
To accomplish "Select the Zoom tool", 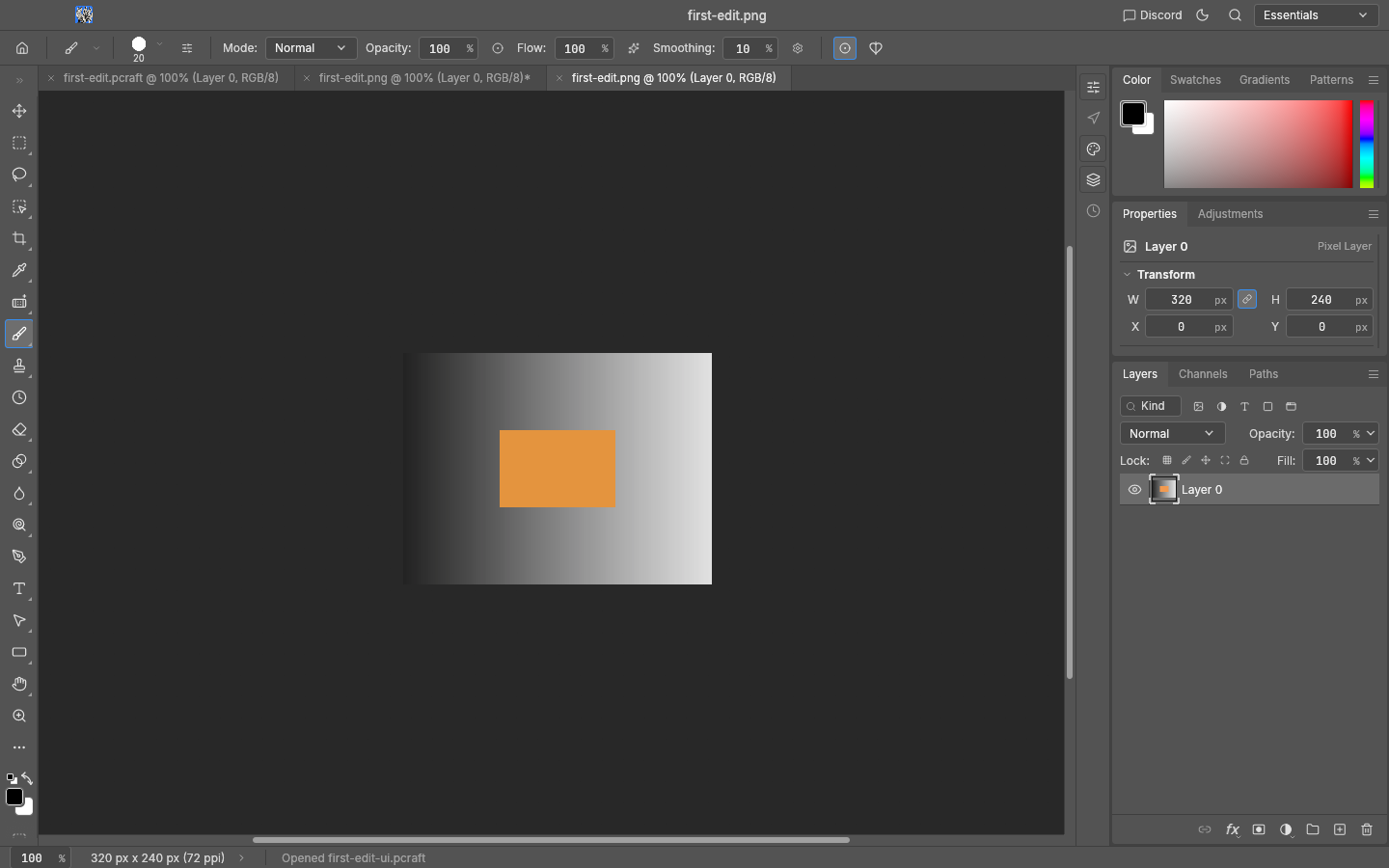I will pyautogui.click(x=19, y=716).
